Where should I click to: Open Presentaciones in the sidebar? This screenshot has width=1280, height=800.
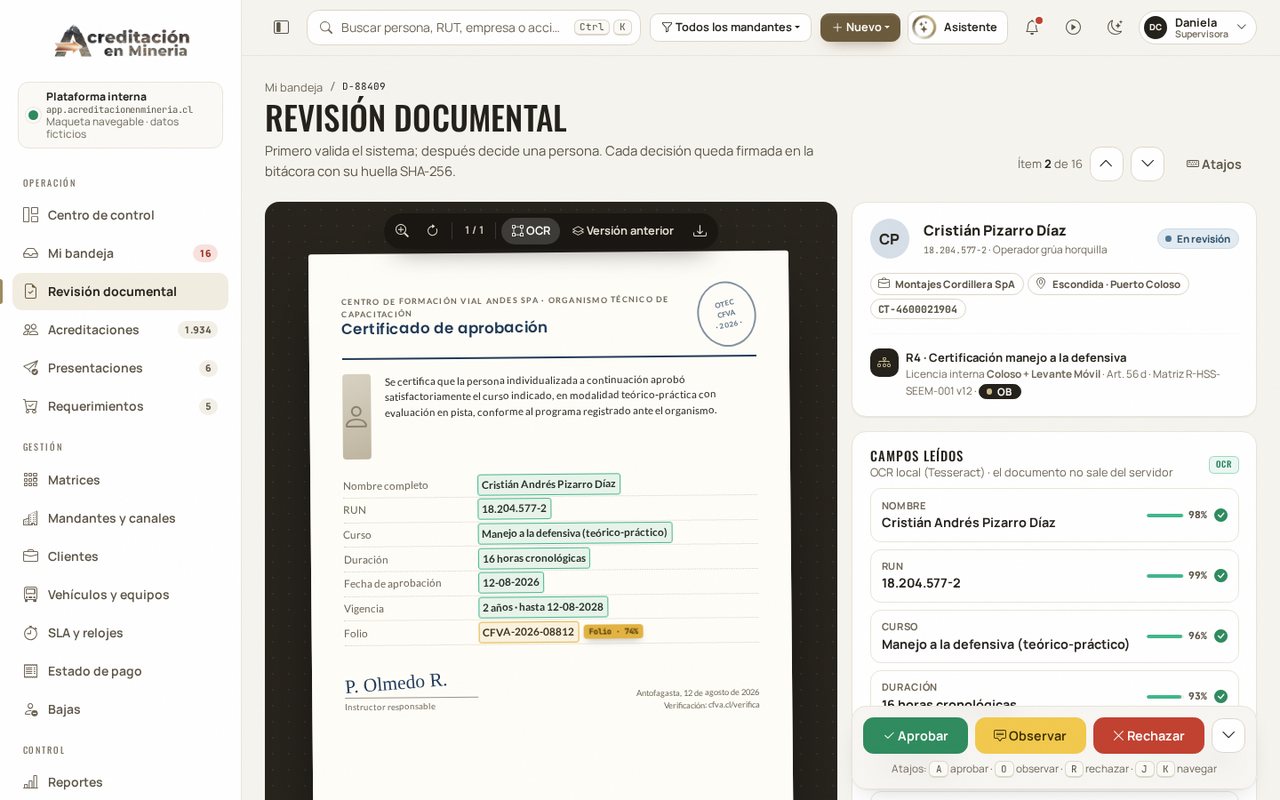[120, 368]
